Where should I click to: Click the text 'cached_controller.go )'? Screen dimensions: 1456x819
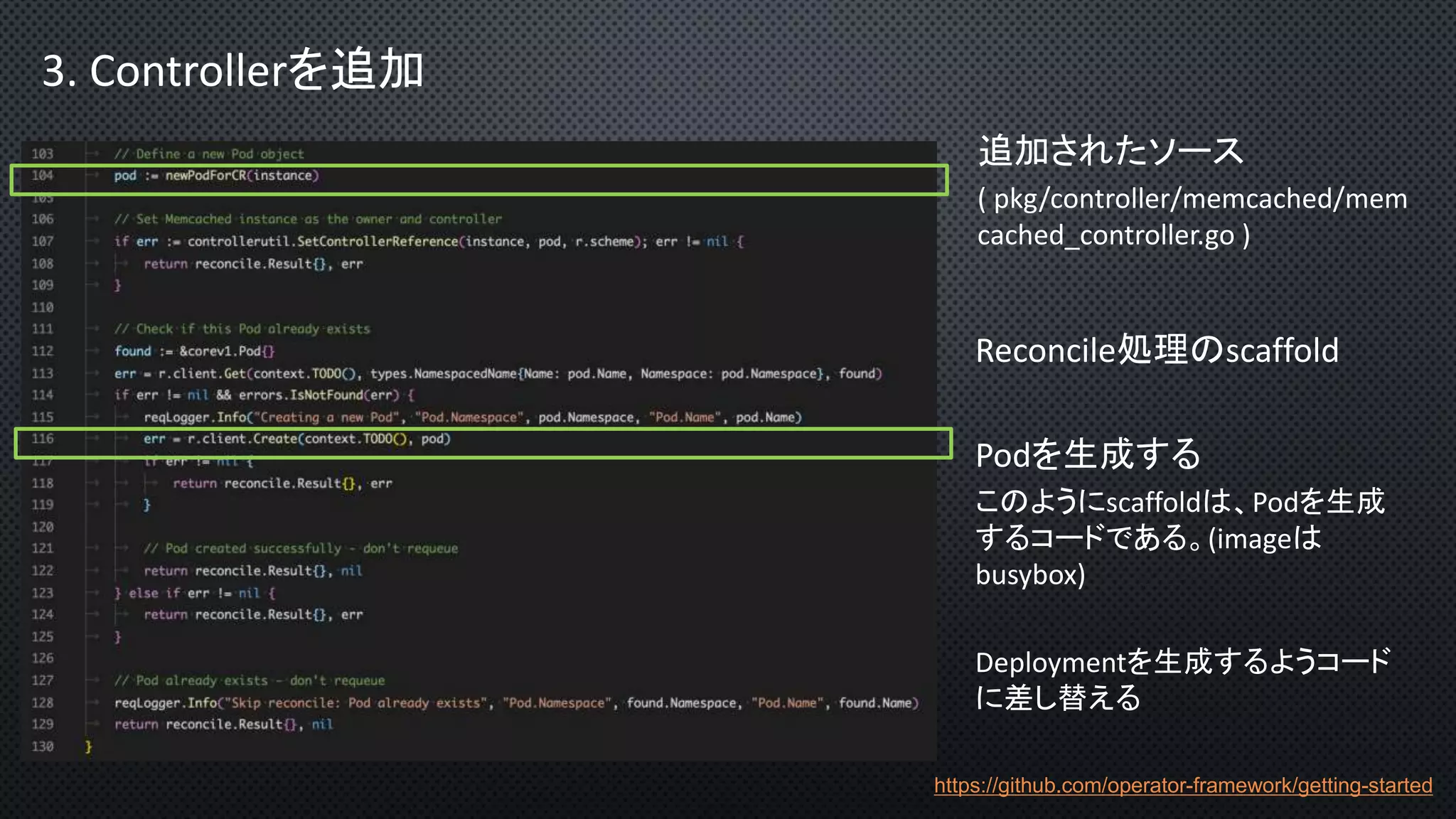coord(1113,235)
